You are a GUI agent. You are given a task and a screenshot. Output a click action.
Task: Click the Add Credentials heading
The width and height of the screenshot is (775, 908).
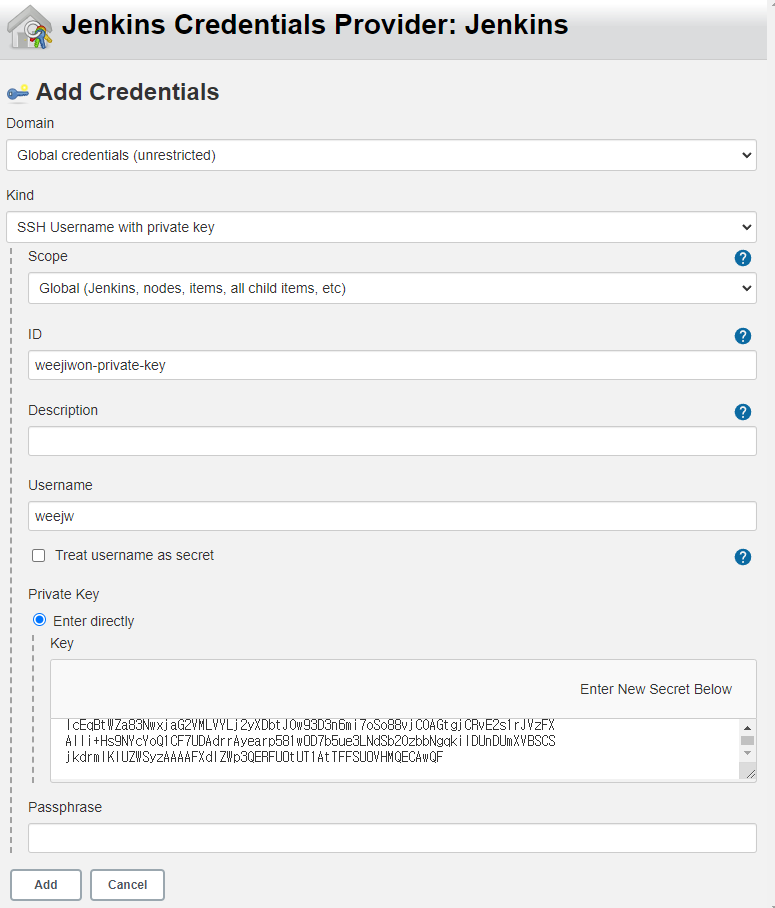[x=127, y=92]
